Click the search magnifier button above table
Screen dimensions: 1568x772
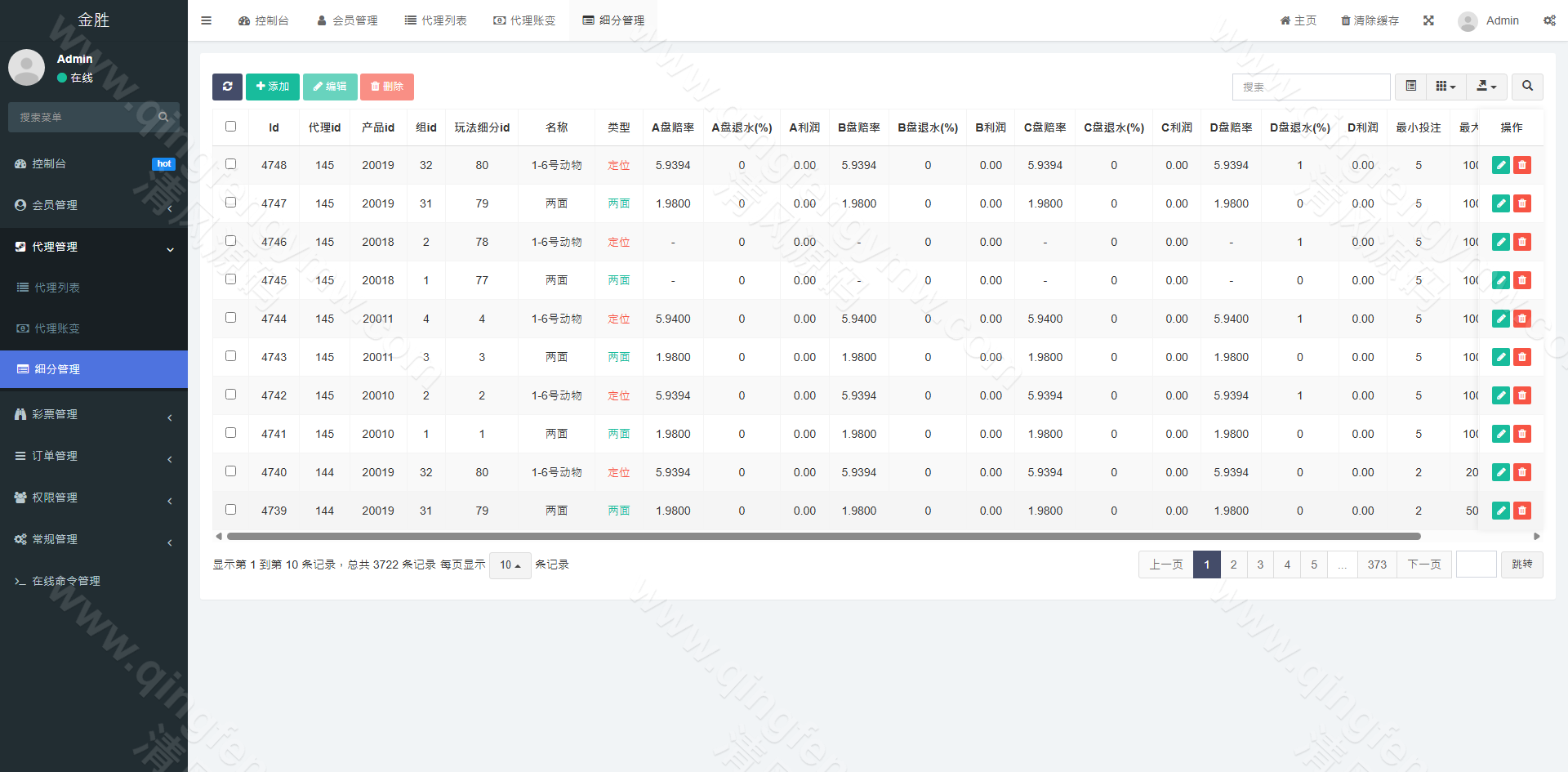tap(1527, 87)
